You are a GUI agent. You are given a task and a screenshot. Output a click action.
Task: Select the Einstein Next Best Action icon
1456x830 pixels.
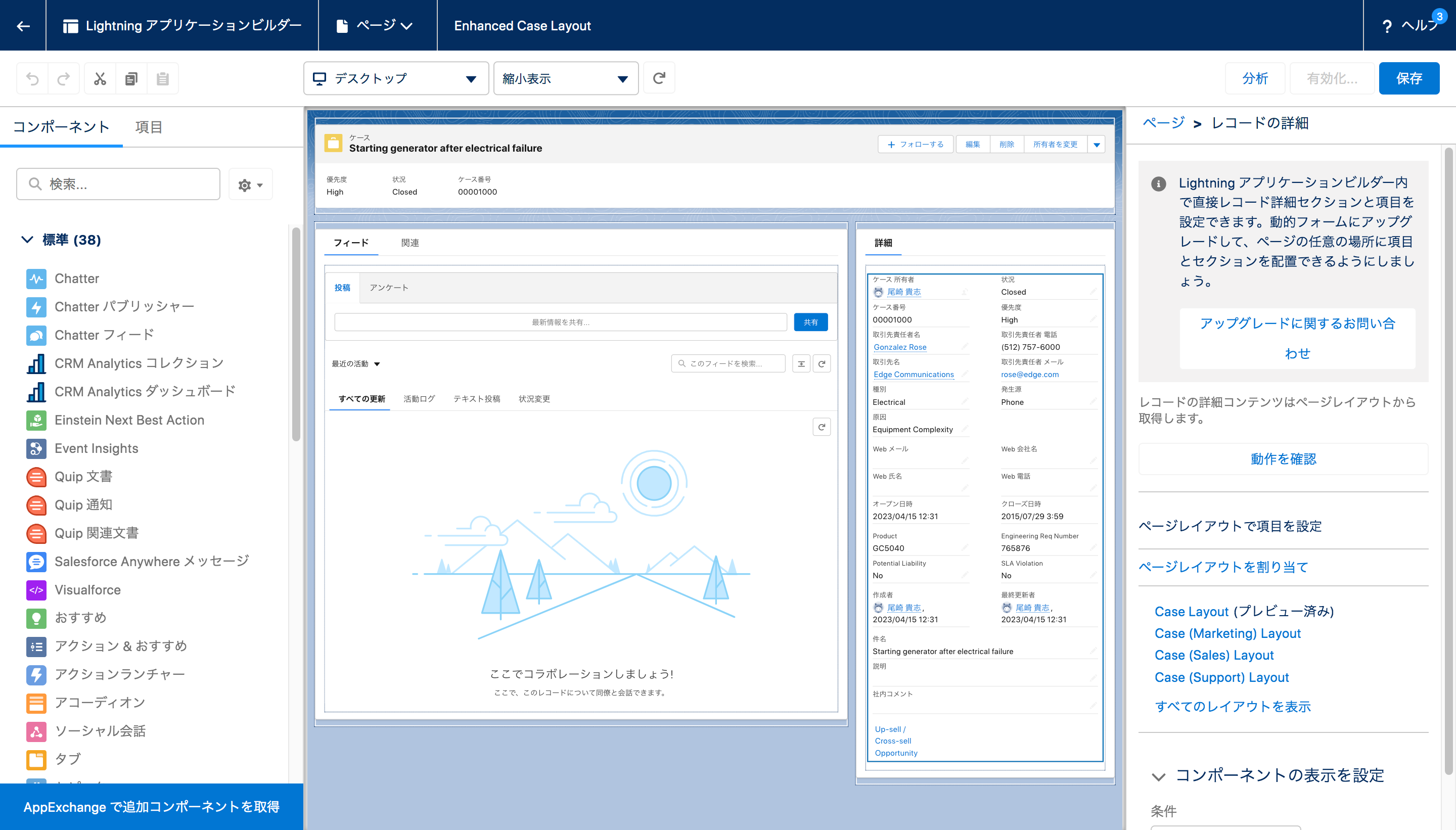click(36, 420)
